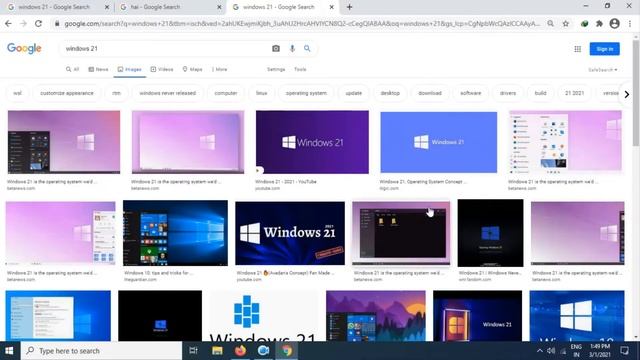Screen dimensions: 640x360
Task: Switch to the News tab
Action: pyautogui.click(x=98, y=69)
